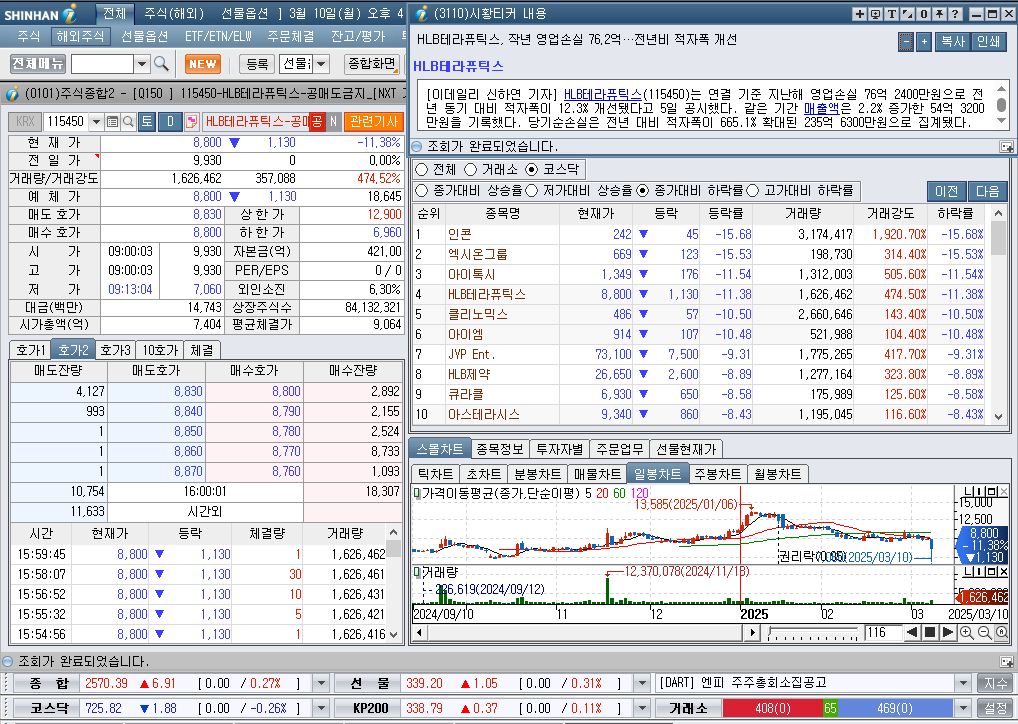Click the 전체메뉴 button
Viewport: 1018px width, 724px height.
click(x=38, y=64)
